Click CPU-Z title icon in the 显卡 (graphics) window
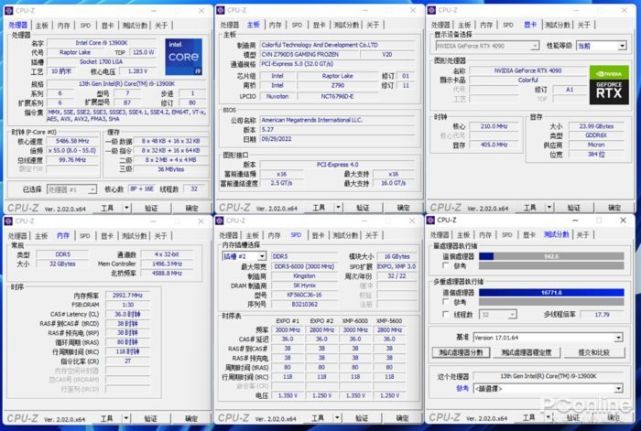Viewport: 641px width, 431px height. point(431,10)
